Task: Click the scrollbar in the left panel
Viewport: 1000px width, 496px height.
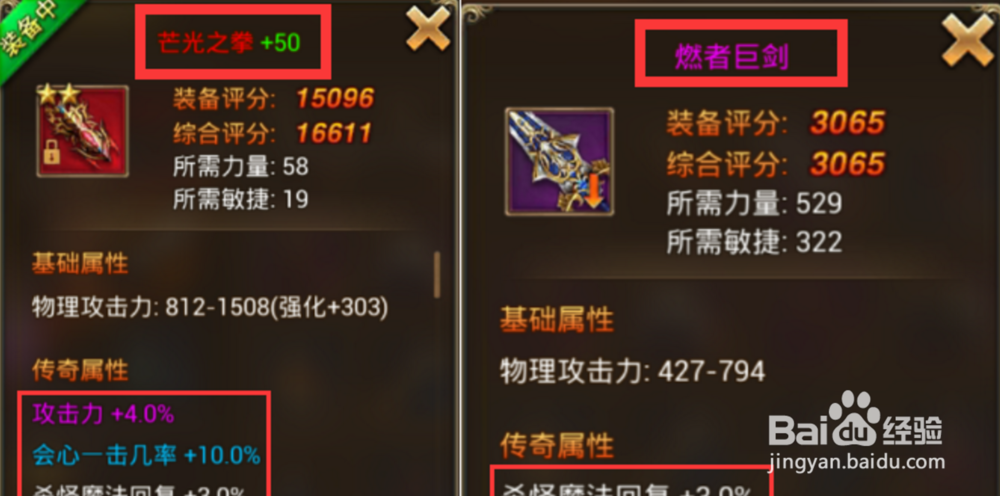Action: tap(437, 275)
